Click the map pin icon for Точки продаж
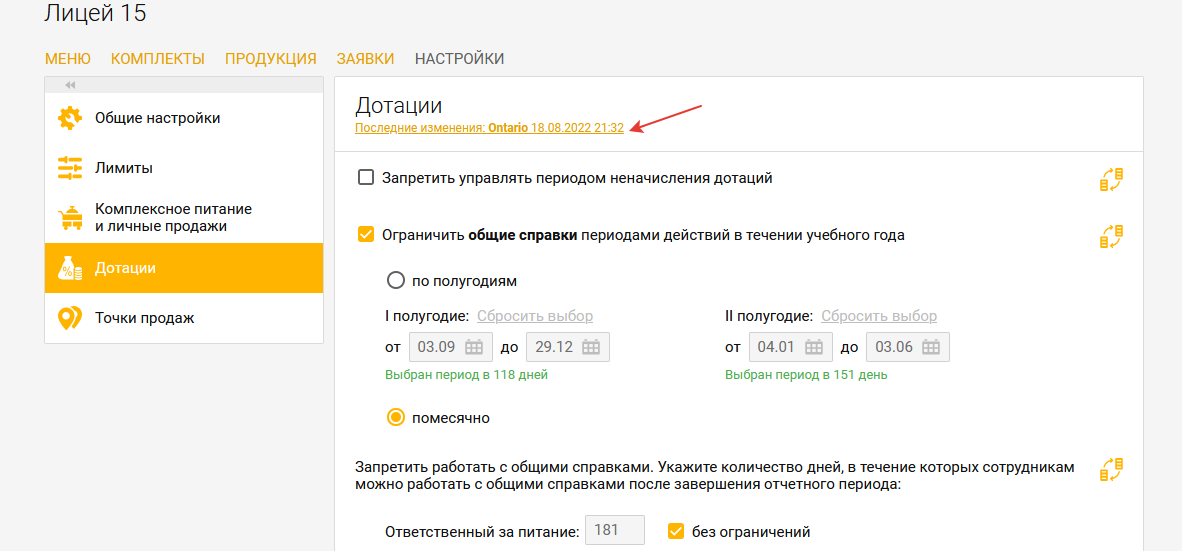 pyautogui.click(x=70, y=318)
